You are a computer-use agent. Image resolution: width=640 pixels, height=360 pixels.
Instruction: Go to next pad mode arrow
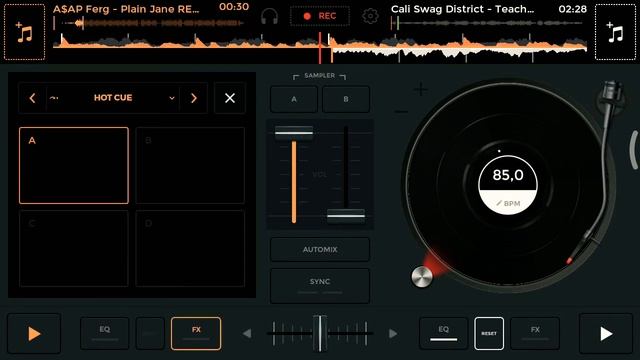194,98
